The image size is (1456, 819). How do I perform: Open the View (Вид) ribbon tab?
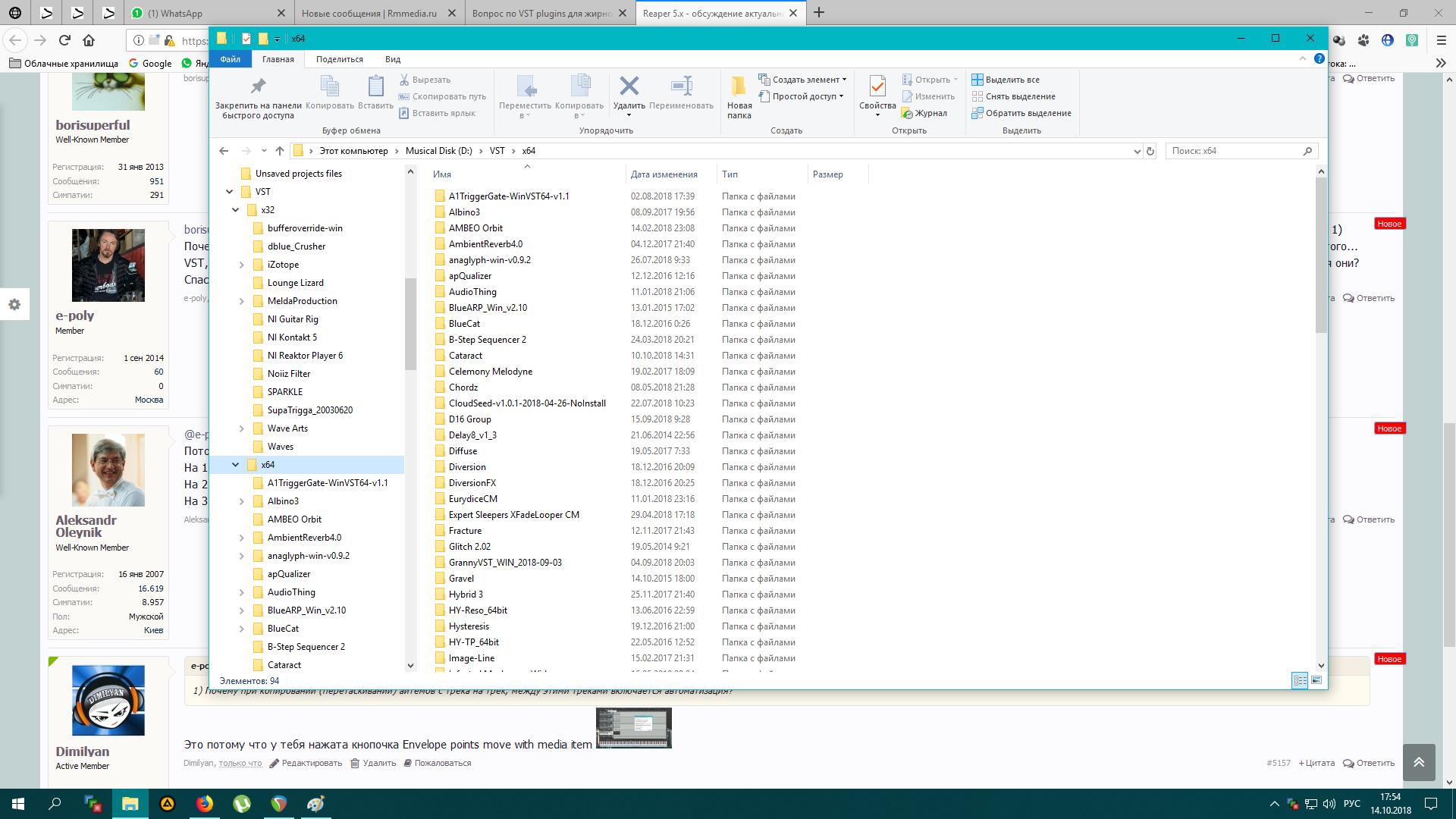coord(392,59)
